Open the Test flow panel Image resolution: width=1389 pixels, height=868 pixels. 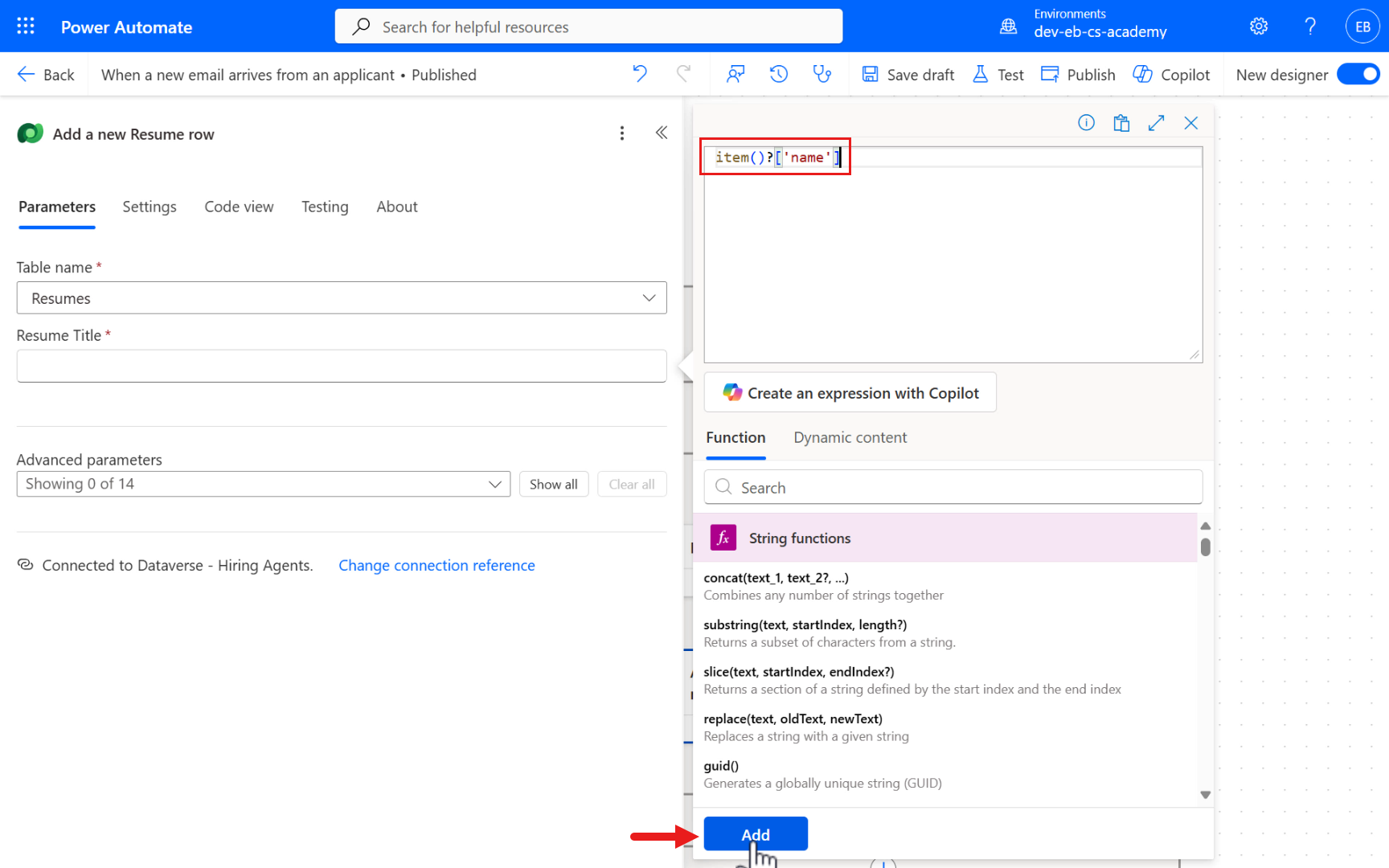tap(998, 74)
